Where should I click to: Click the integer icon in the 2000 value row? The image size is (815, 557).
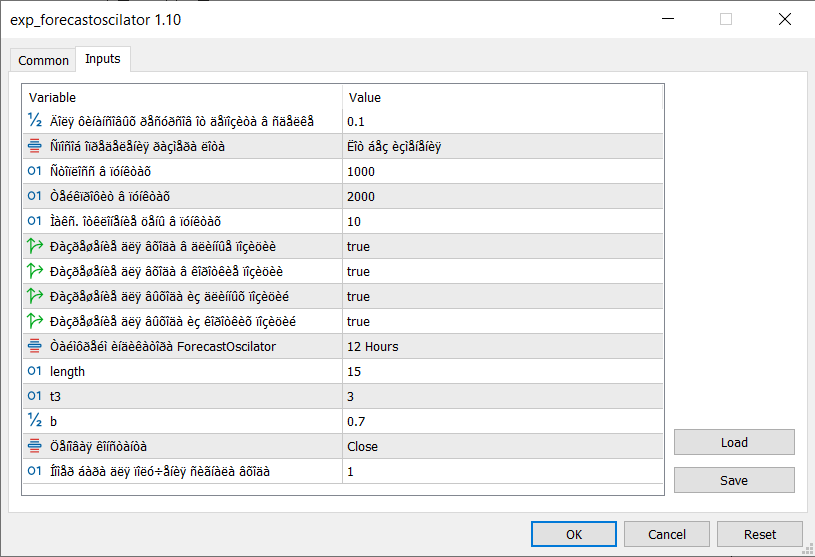coord(35,196)
